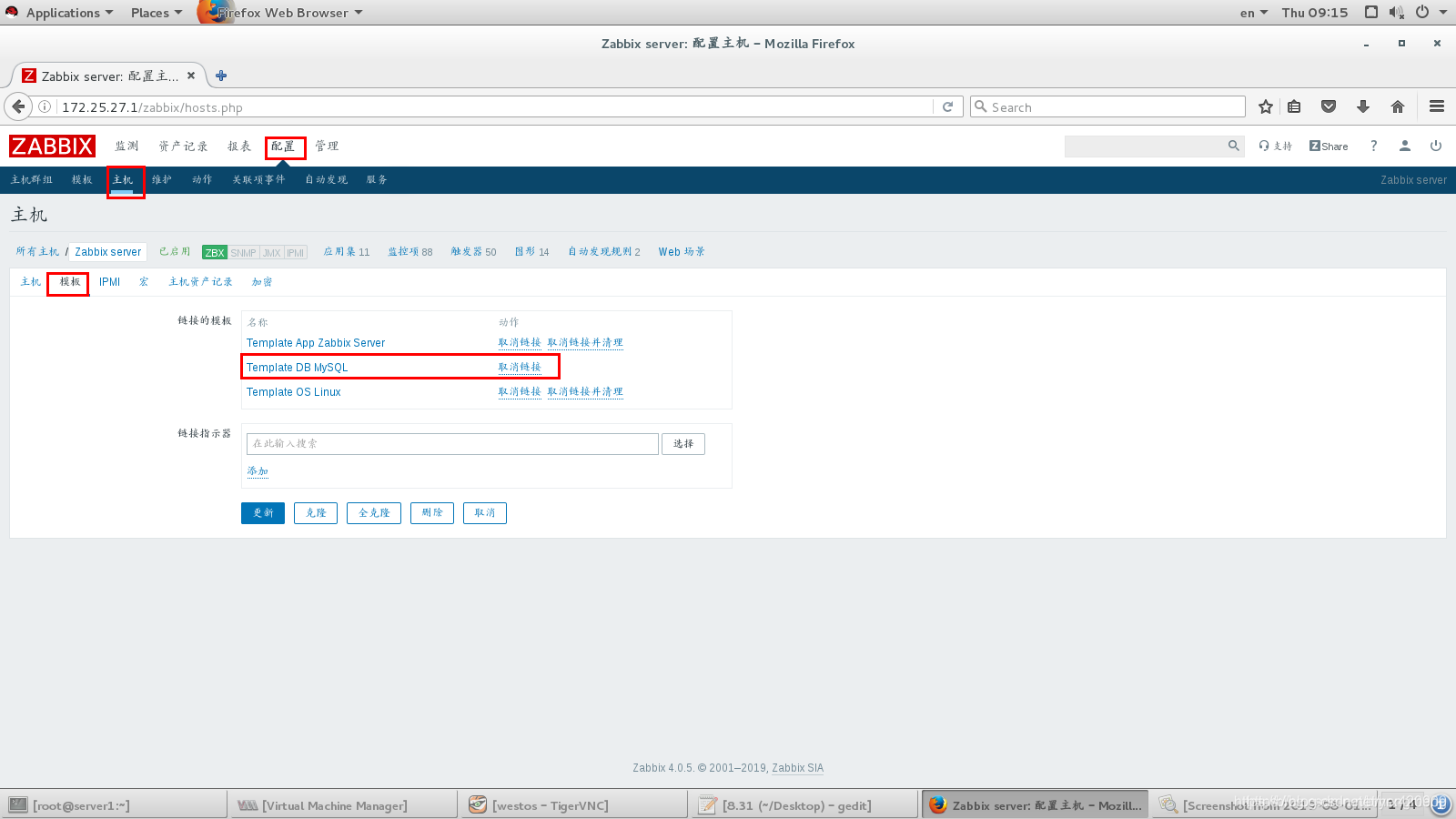Open new tab with plus icon
Screen dimensions: 1456x819
tap(221, 76)
